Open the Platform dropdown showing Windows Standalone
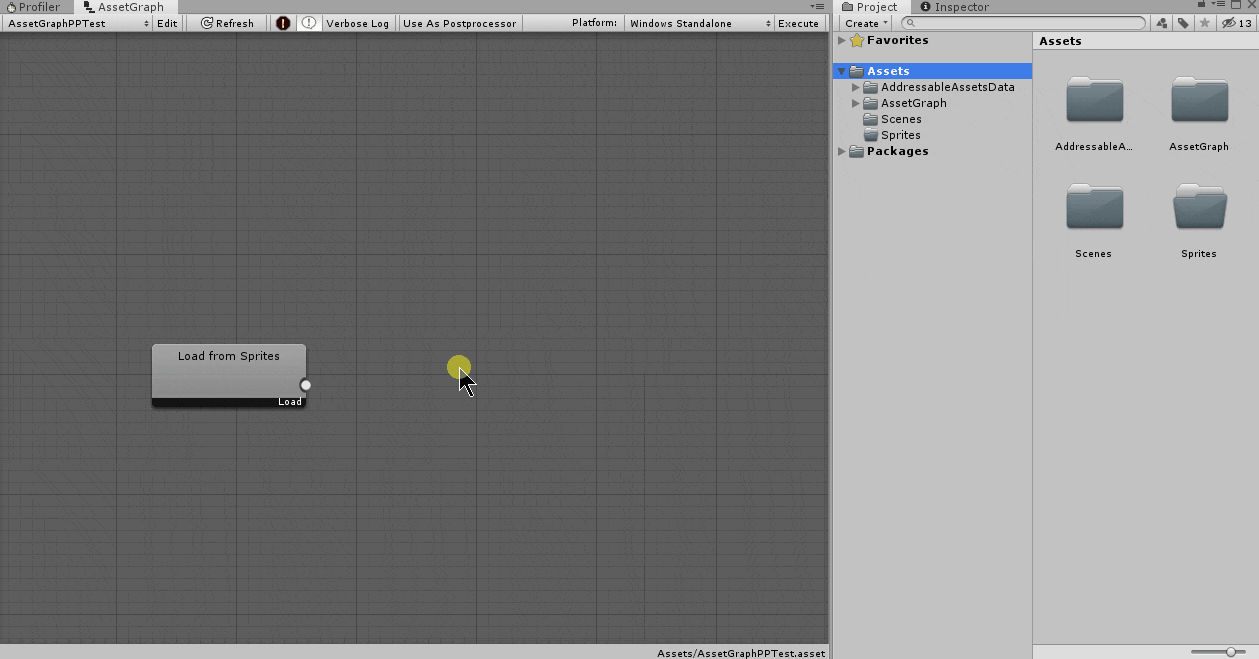1259x659 pixels. (x=697, y=22)
